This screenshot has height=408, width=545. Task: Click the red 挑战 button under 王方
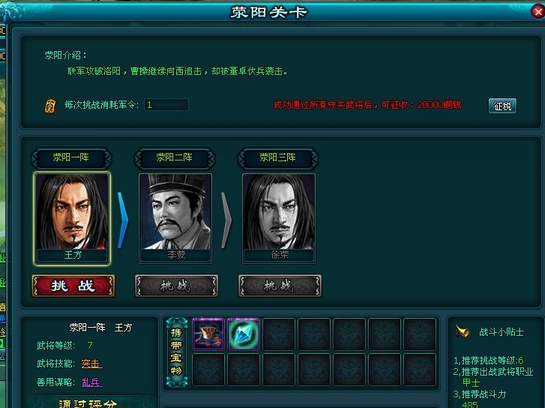click(73, 286)
